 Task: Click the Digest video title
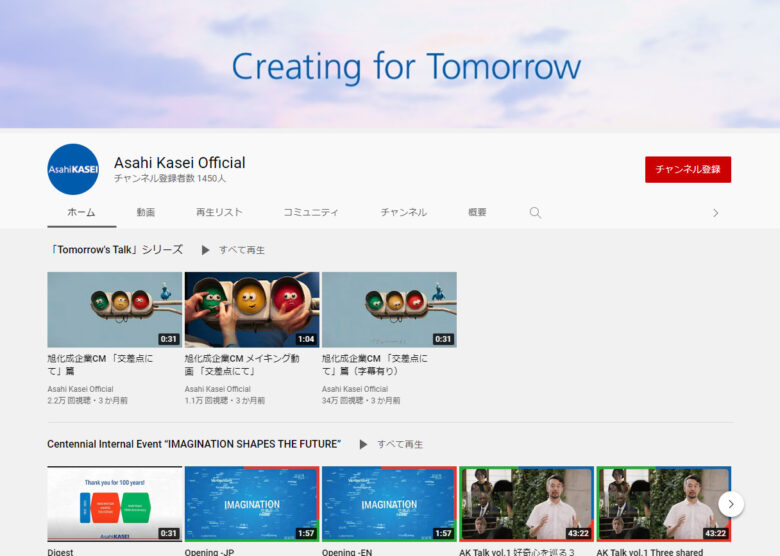[60, 552]
